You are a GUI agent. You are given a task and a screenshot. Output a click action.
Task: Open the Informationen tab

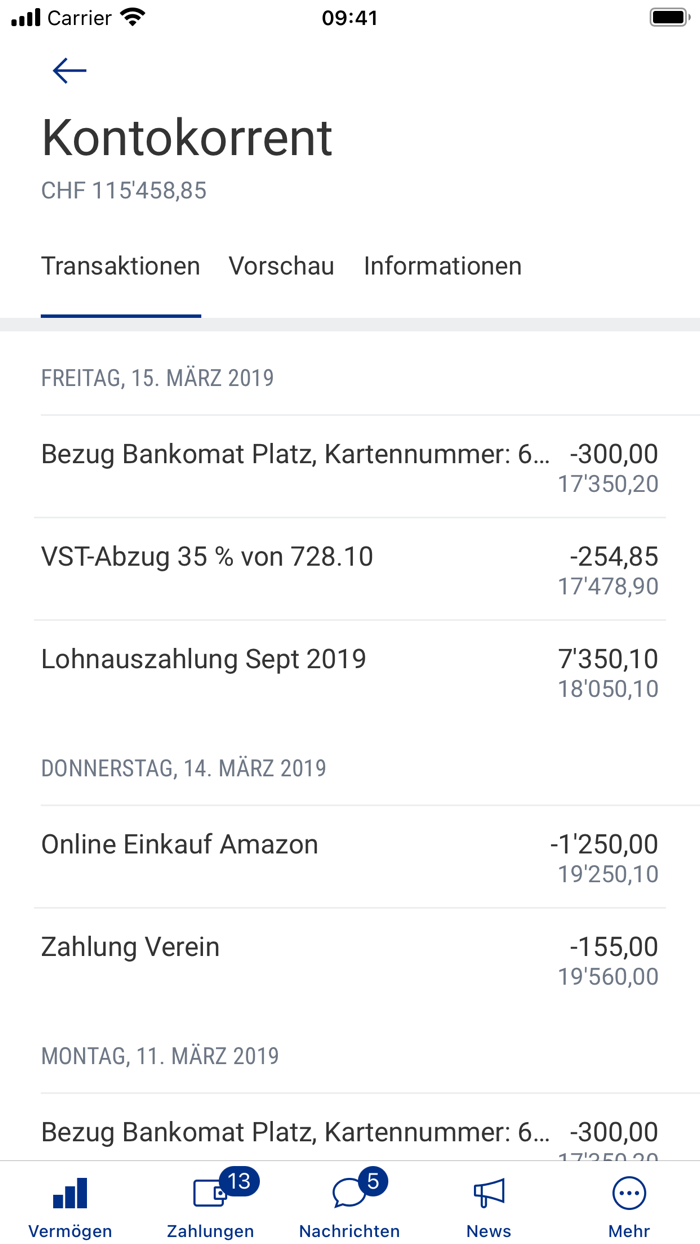[x=443, y=266]
